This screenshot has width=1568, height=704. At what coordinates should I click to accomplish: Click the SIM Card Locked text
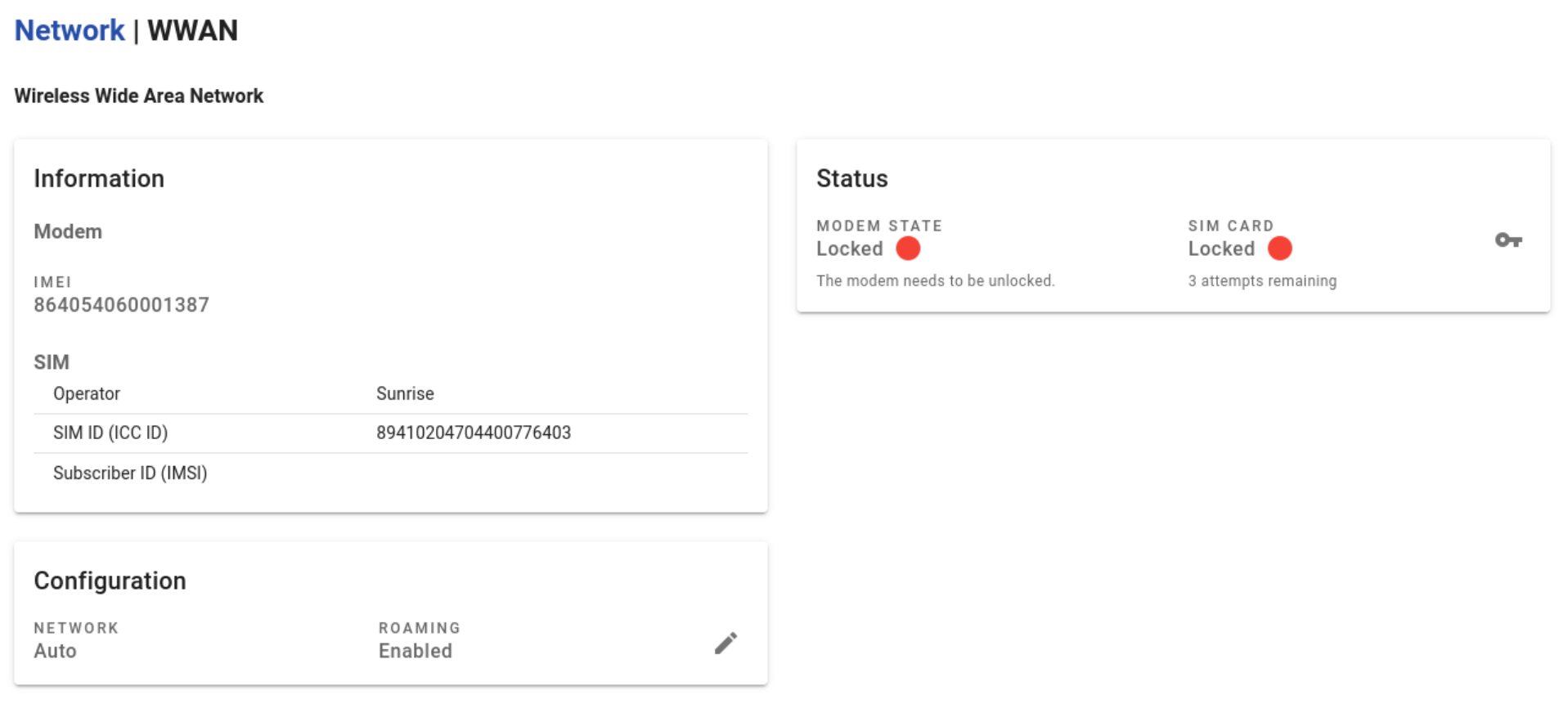1220,249
